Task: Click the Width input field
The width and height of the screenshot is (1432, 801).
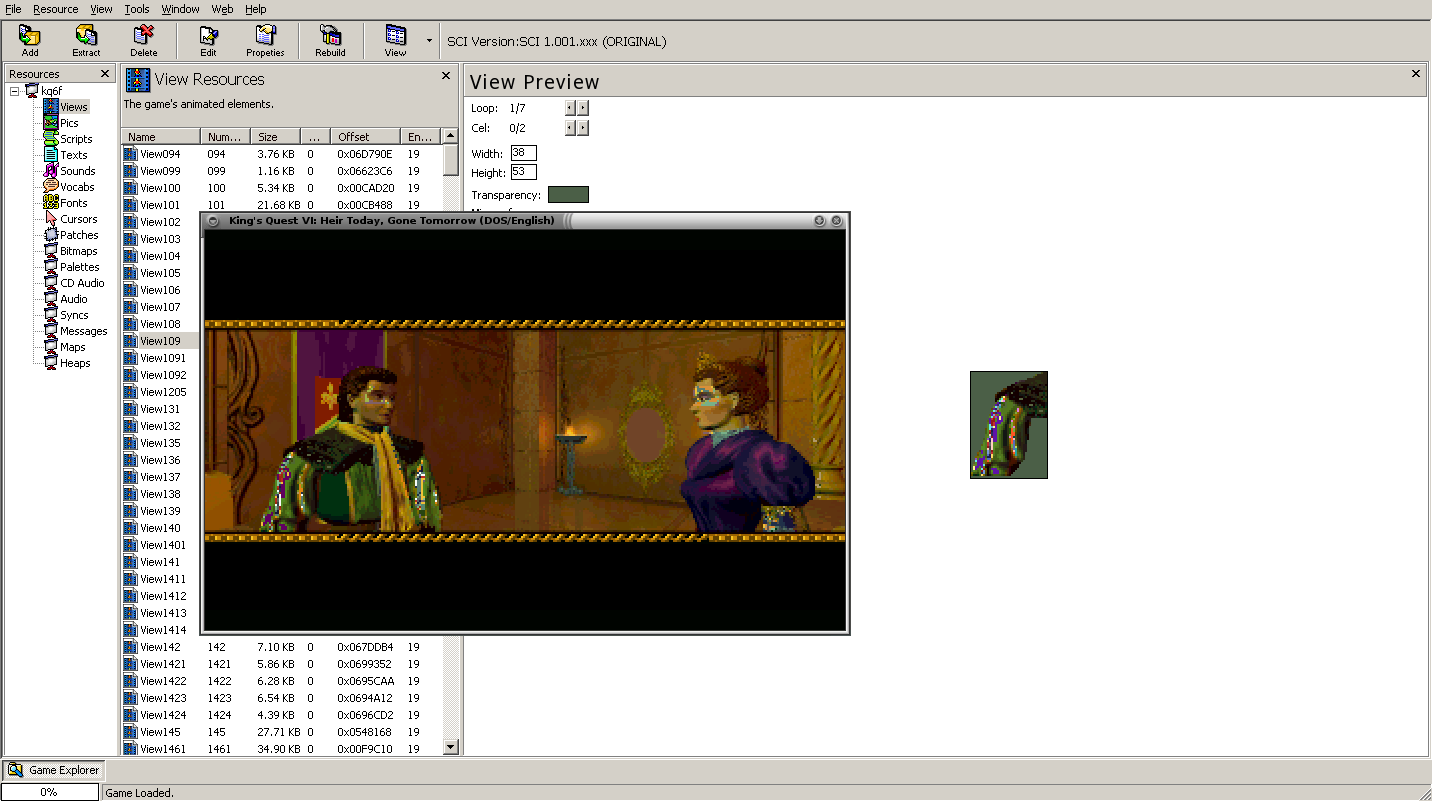Action: point(524,153)
